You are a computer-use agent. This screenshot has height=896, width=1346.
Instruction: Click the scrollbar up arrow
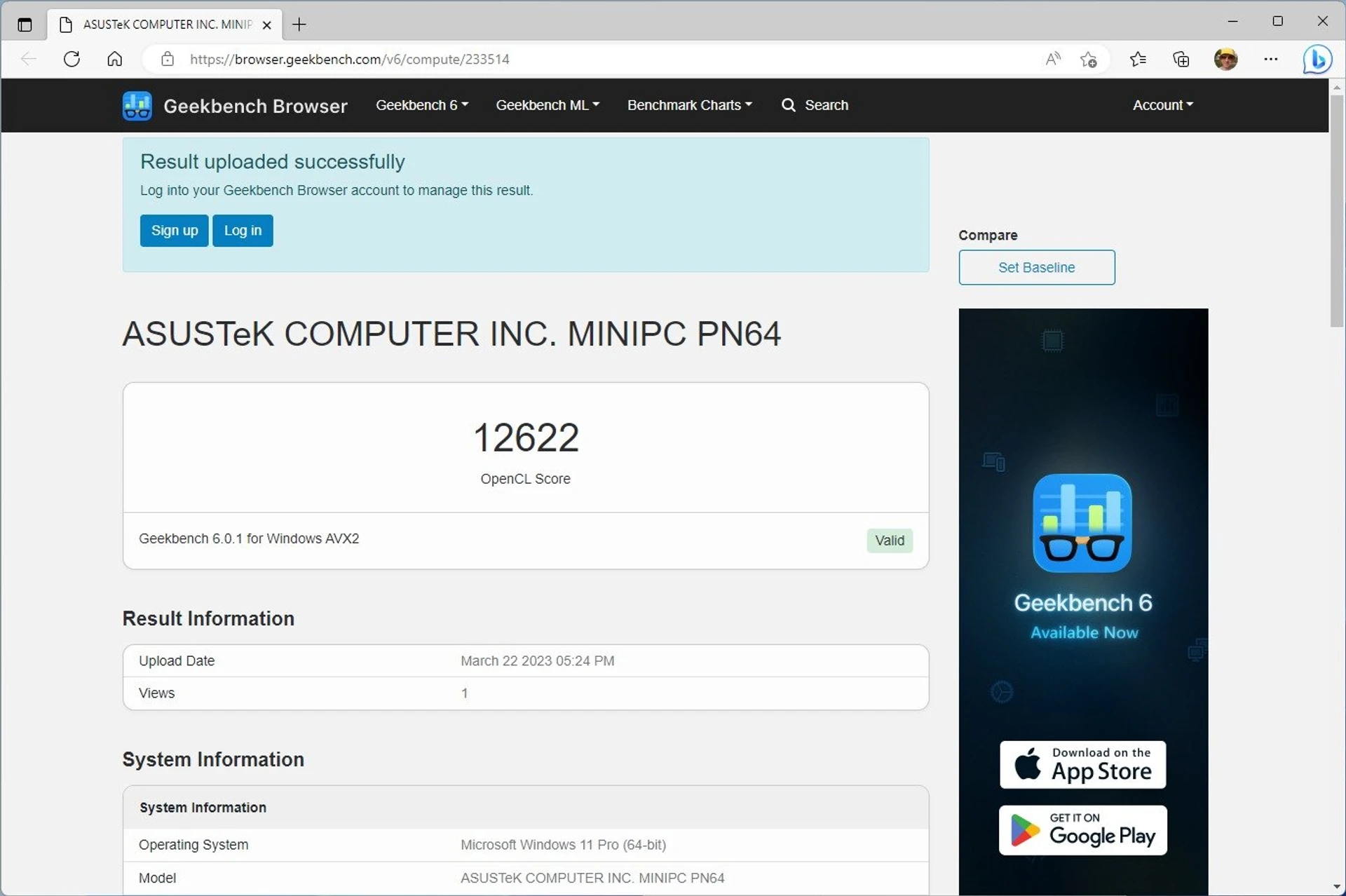(1337, 87)
